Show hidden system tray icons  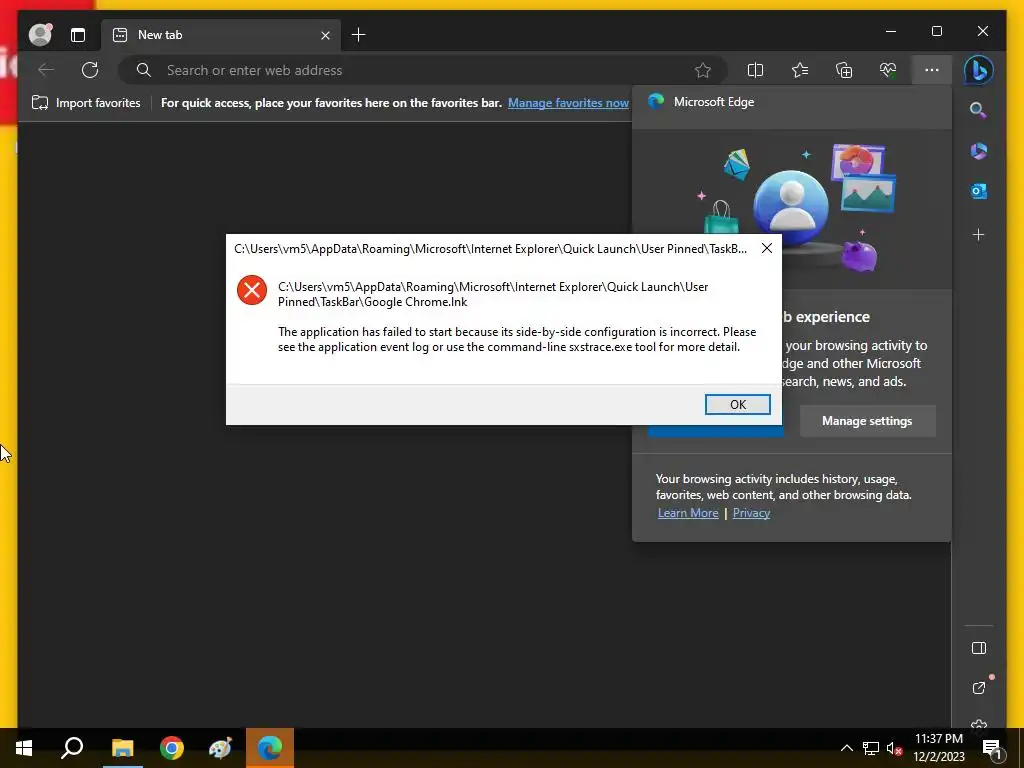(846, 748)
